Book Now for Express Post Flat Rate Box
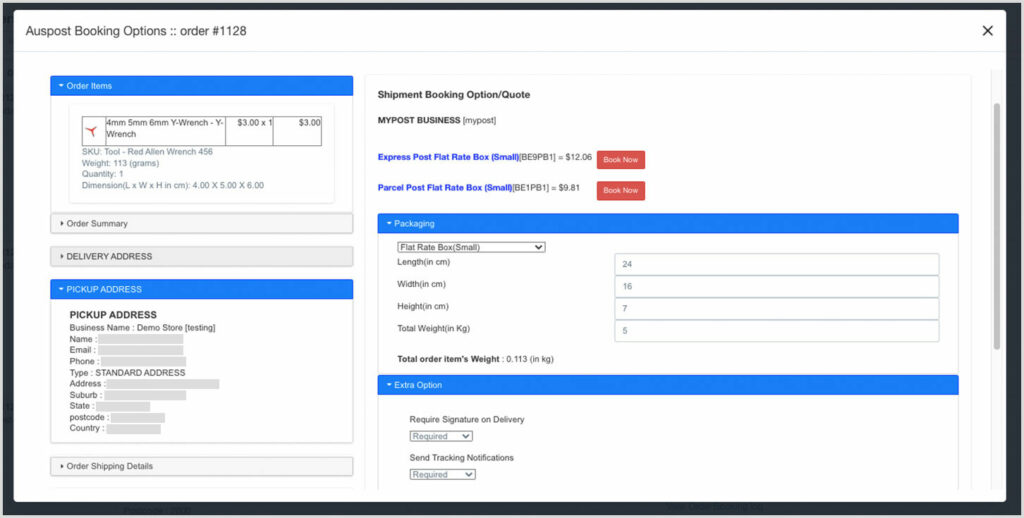This screenshot has height=518, width=1024. coord(620,160)
